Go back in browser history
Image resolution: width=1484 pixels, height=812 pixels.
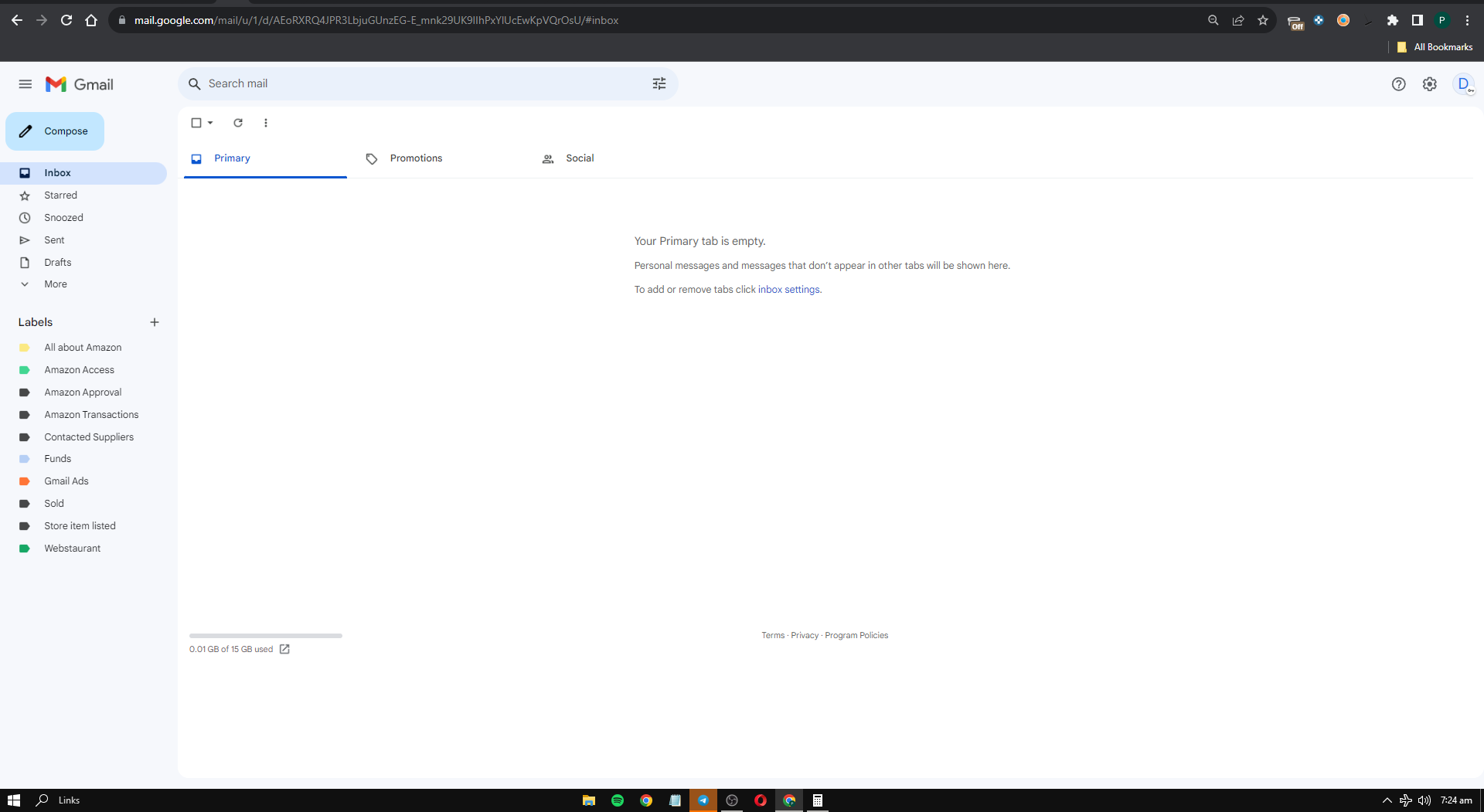tap(17, 20)
